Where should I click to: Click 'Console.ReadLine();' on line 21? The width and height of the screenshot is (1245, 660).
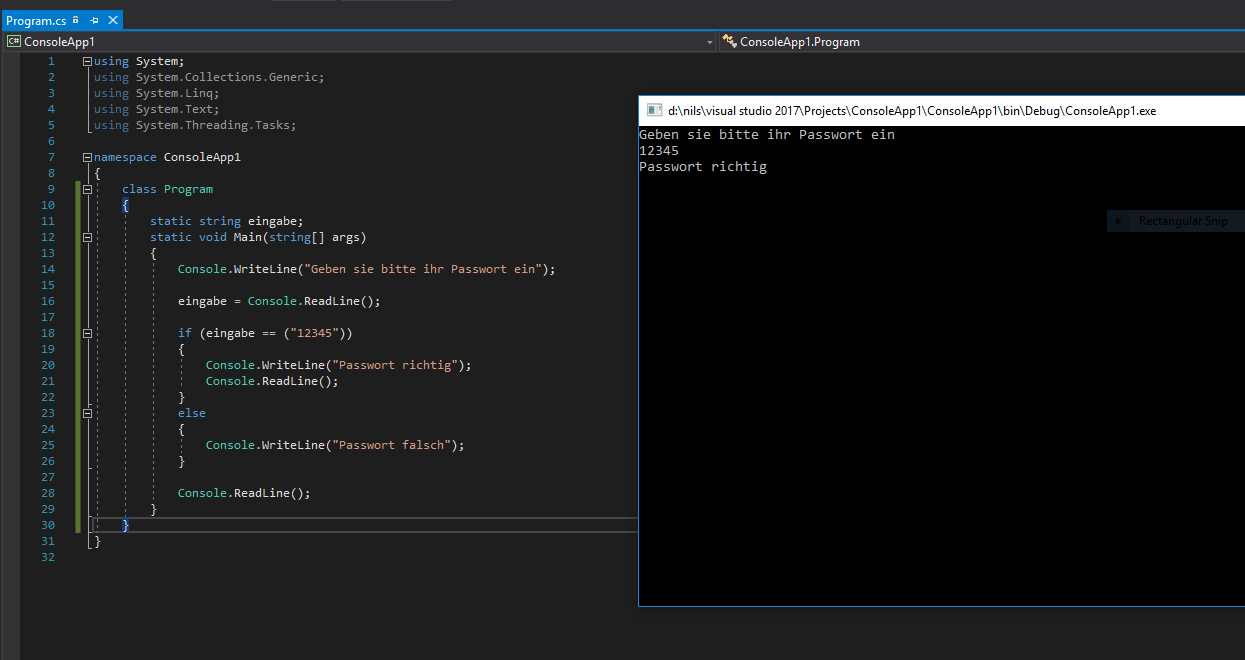[x=272, y=381]
